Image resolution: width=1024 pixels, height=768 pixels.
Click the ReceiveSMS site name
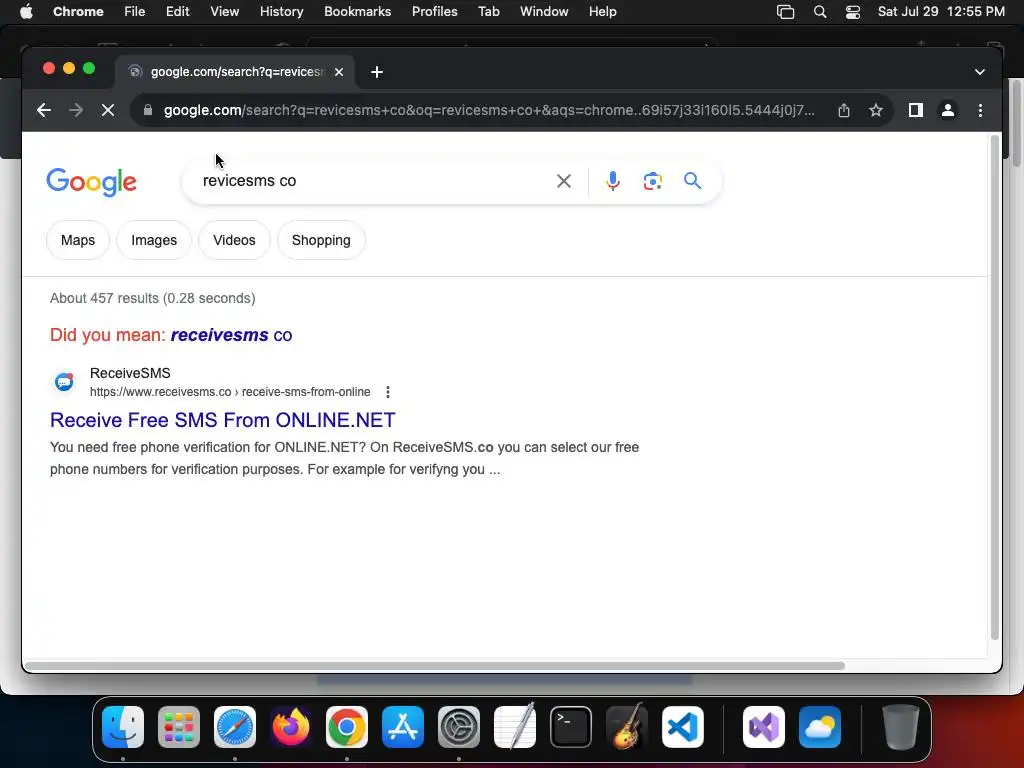(130, 373)
